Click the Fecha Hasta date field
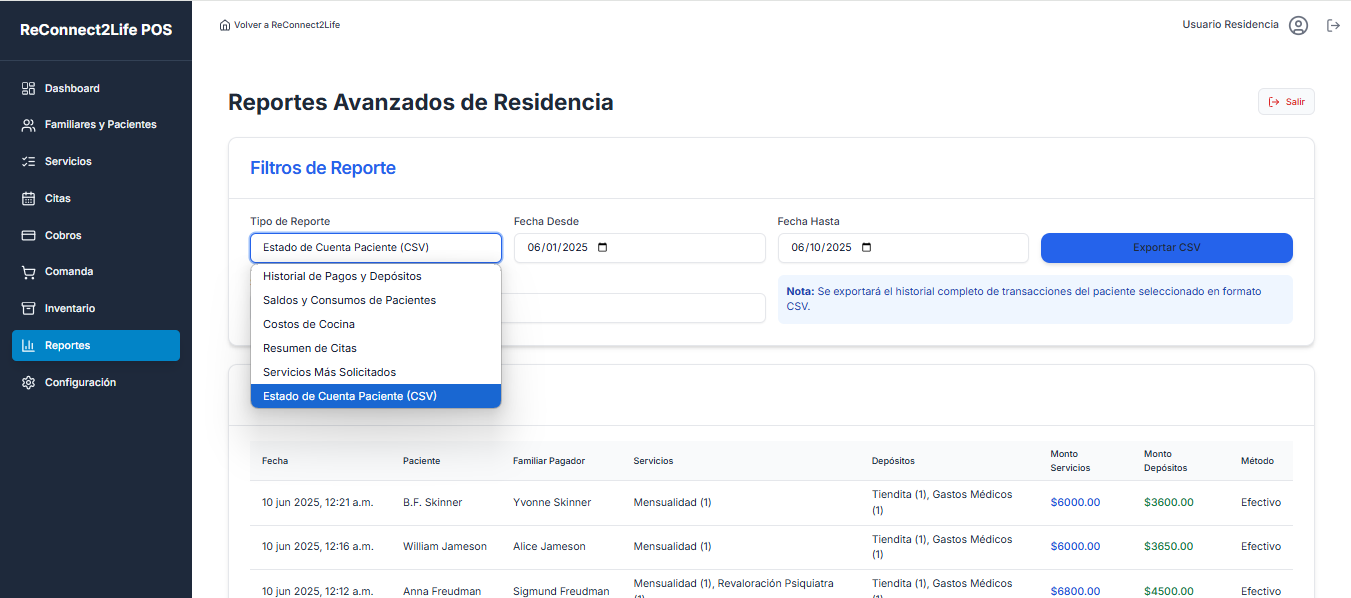The width and height of the screenshot is (1351, 598). click(903, 248)
